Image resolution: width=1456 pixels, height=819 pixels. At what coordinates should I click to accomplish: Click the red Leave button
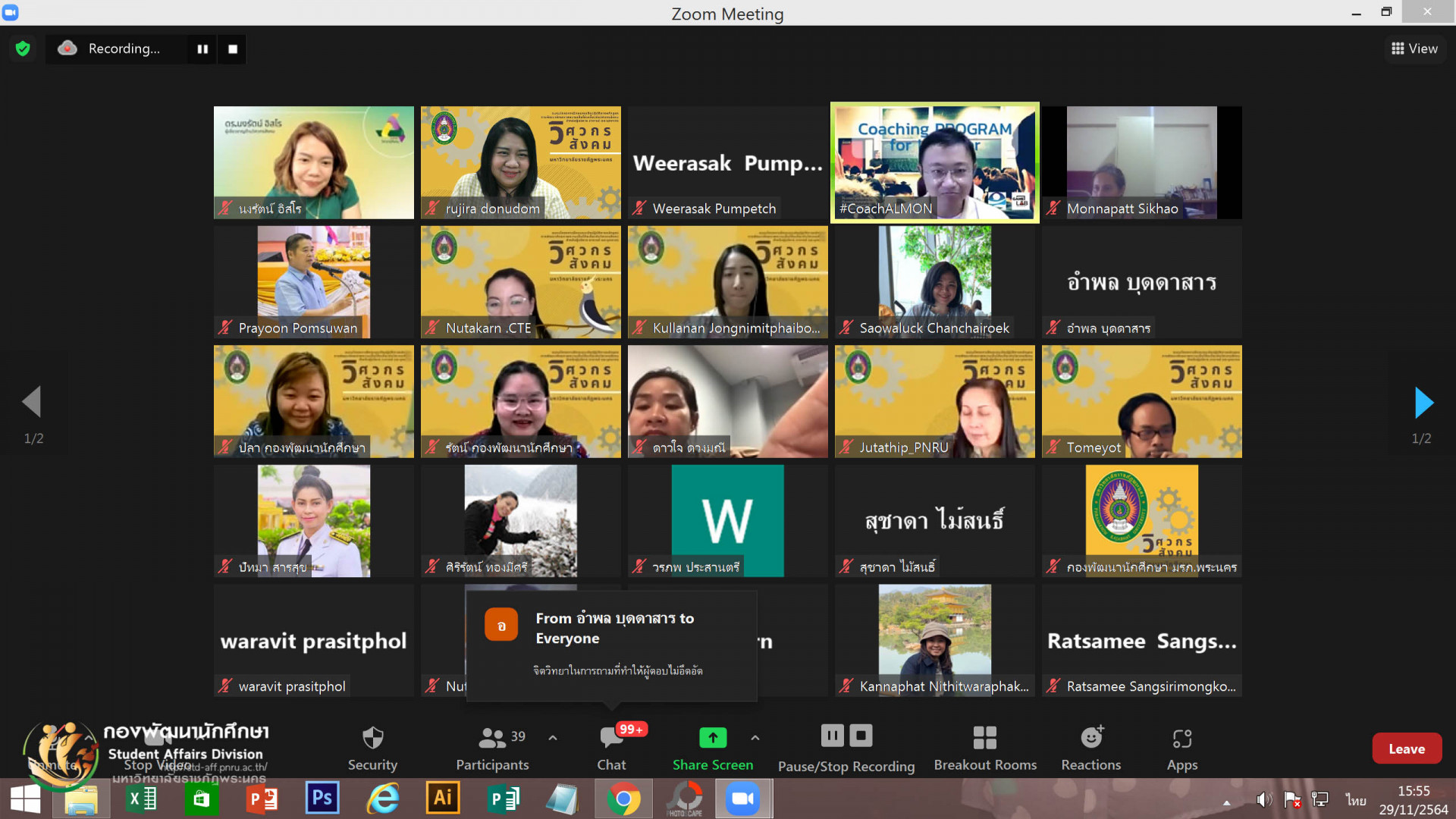[1406, 748]
